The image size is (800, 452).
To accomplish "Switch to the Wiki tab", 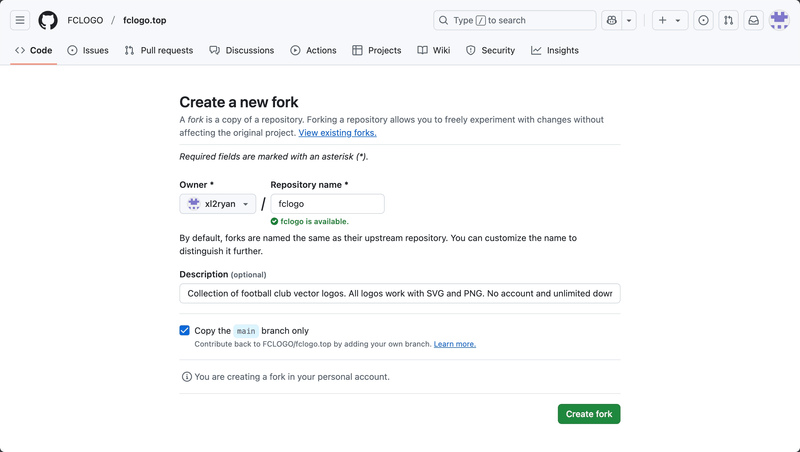I will [x=434, y=51].
